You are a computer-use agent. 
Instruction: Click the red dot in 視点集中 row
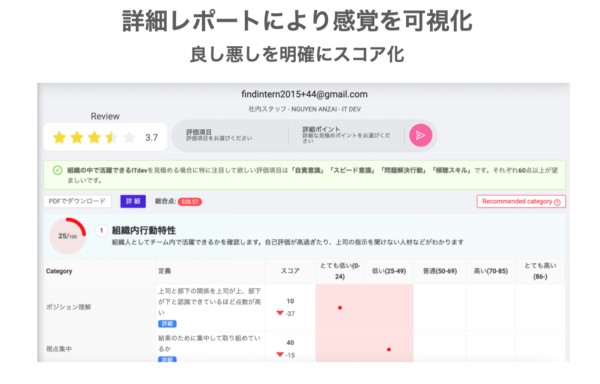click(389, 349)
